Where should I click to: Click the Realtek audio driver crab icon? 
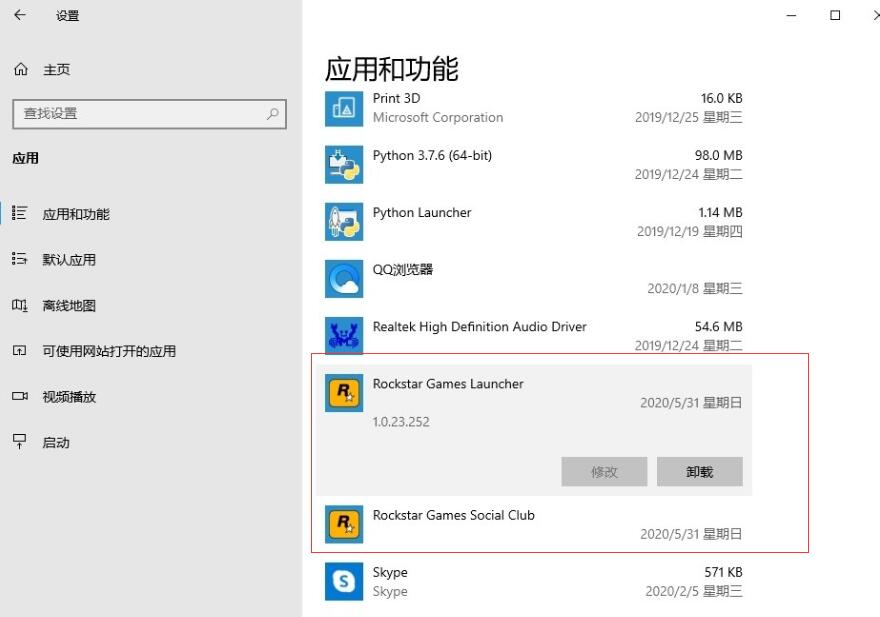pos(344,336)
